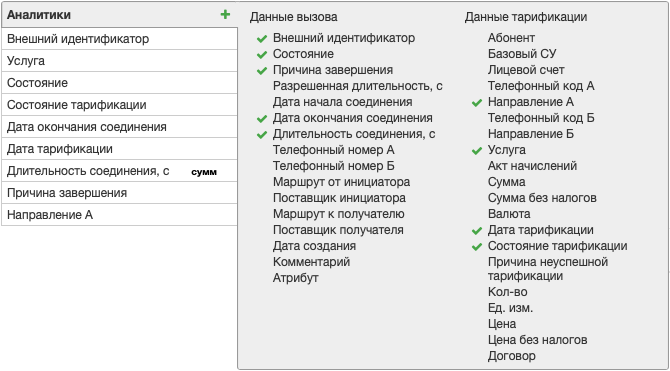Viewport: 670px width, 371px height.
Task: Select Внешний идентификатор row in Аналитики list
Action: 119,39
